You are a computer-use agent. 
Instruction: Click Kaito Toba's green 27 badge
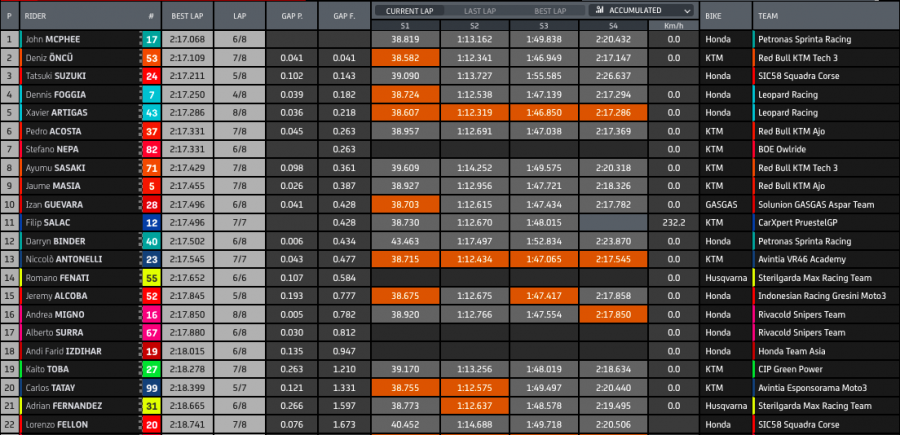pyautogui.click(x=151, y=368)
